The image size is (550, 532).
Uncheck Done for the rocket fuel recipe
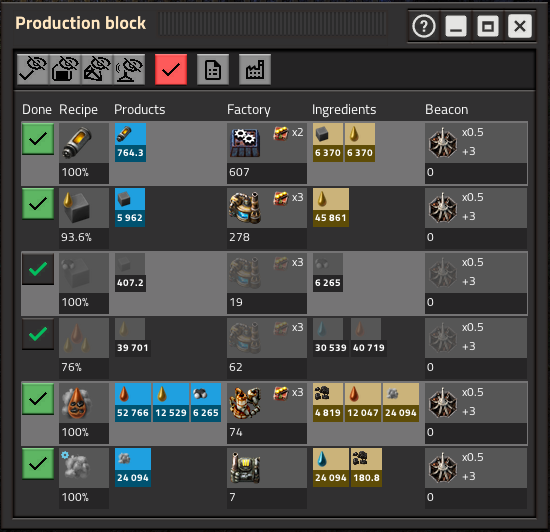38,139
